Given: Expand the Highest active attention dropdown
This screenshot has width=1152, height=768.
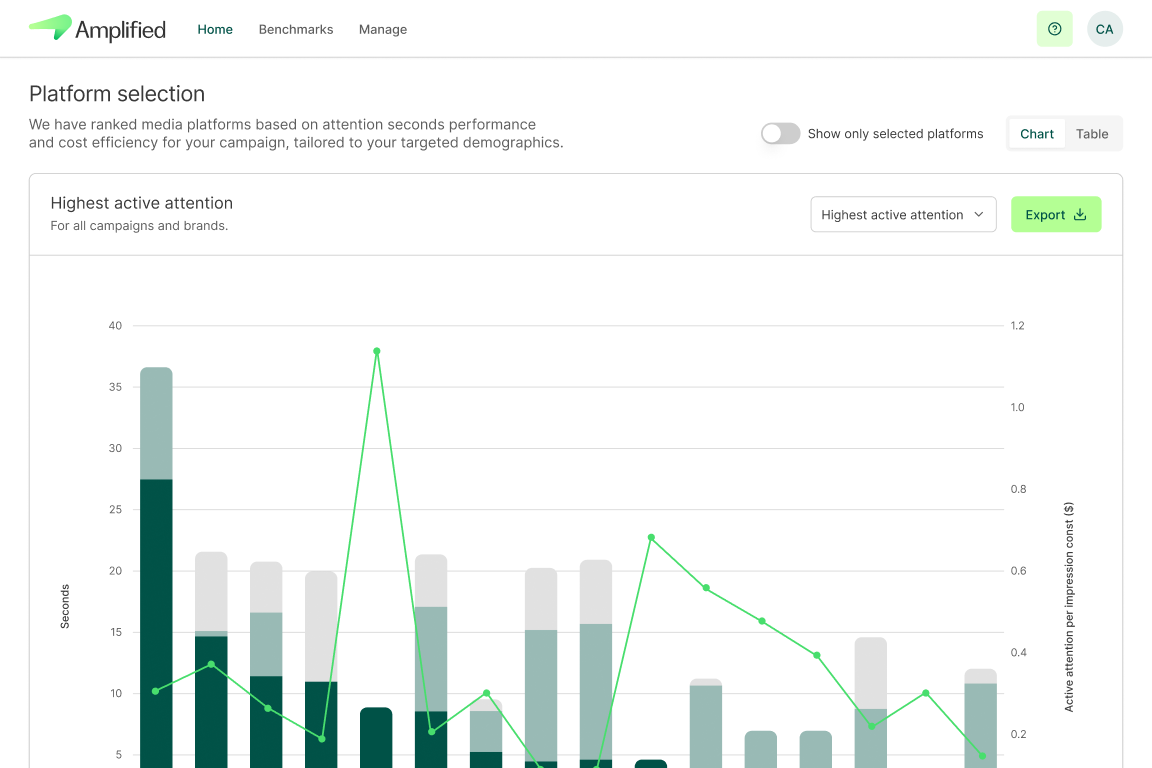Looking at the screenshot, I should pos(902,215).
